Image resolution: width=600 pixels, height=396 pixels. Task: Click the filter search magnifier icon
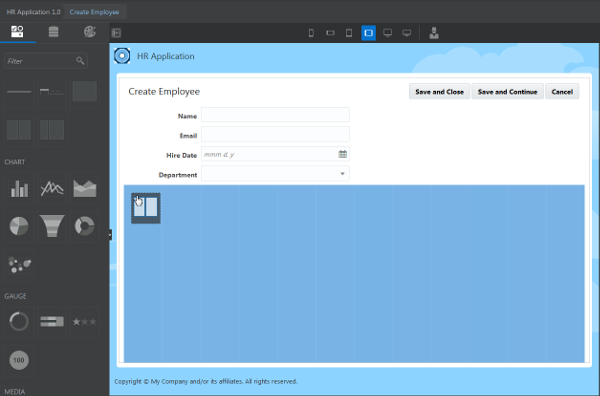(x=80, y=61)
